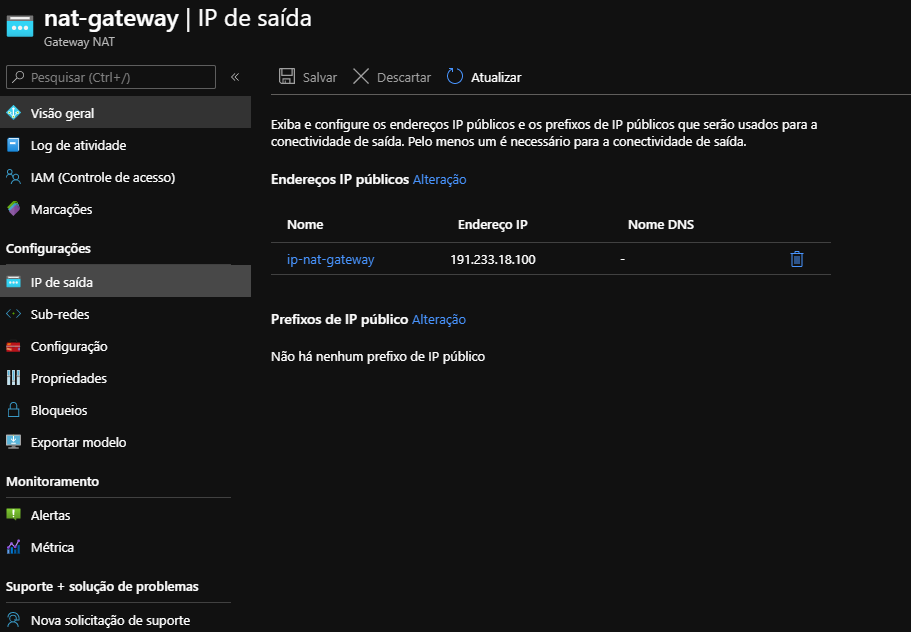Click the Atualizar refresh icon
Viewport: 911px width, 632px height.
tap(455, 77)
